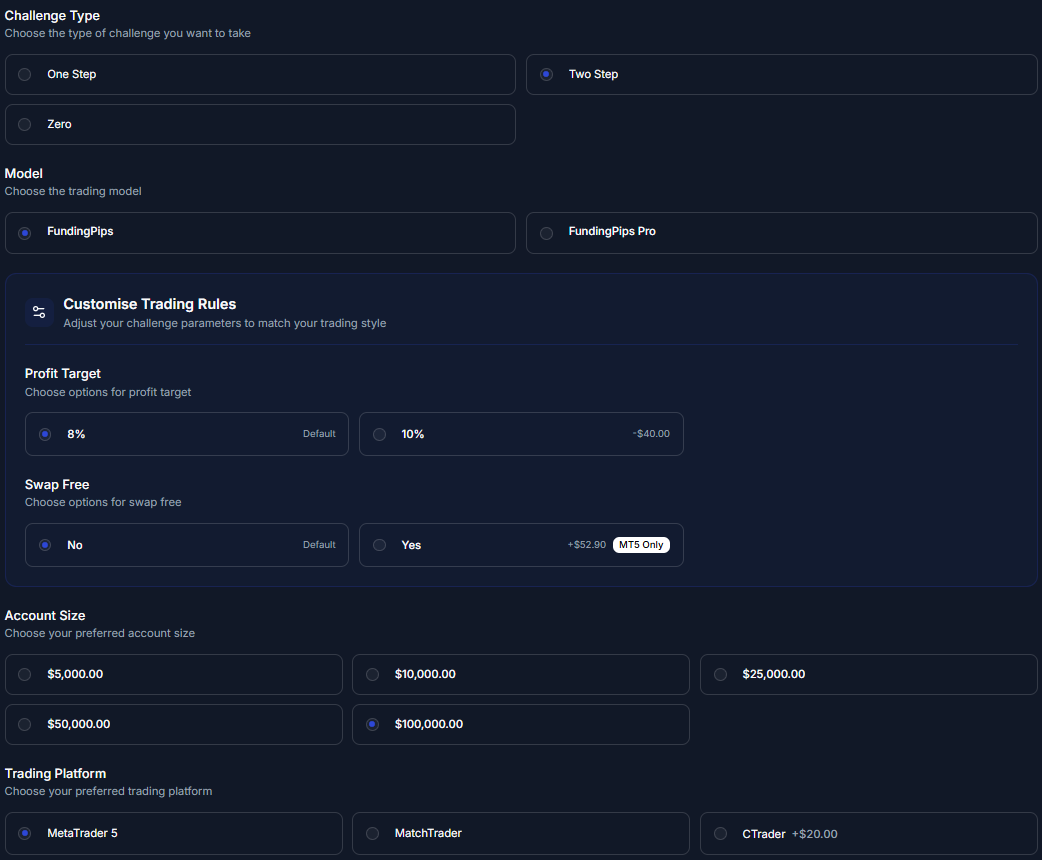
Task: Select MatchTrader as trading platform
Action: 372,833
